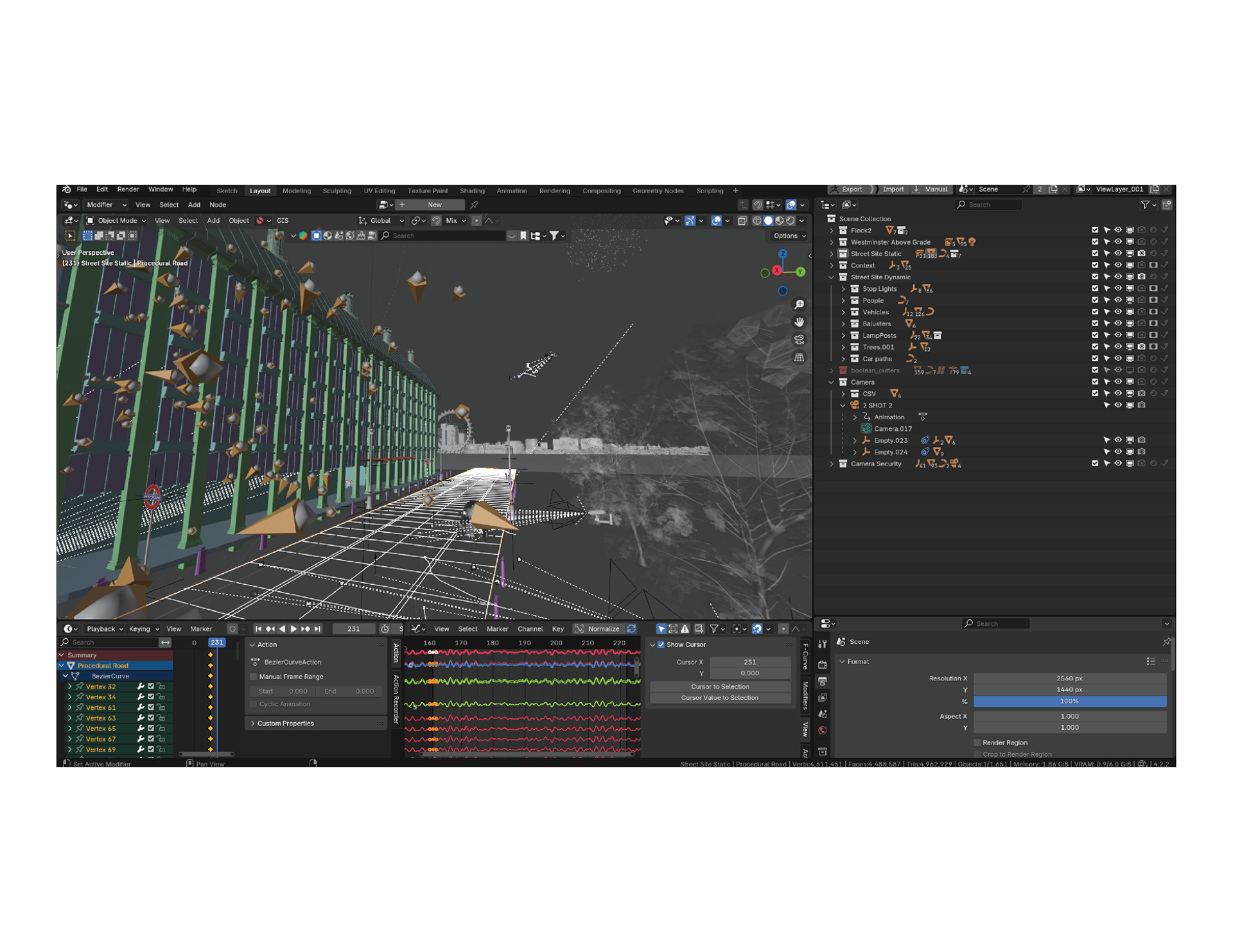This screenshot has height=952, width=1233.
Task: Toggle camera view gizmo icon
Action: coord(799,340)
